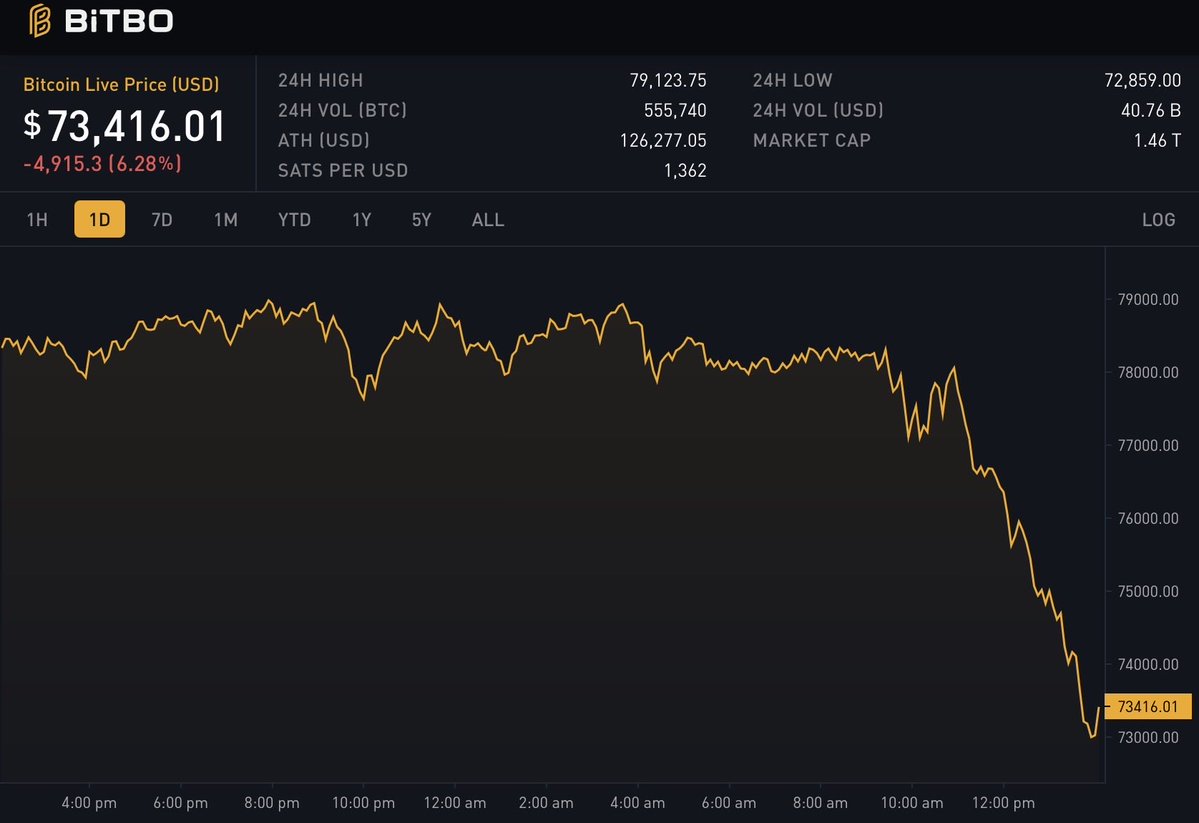The width and height of the screenshot is (1199, 823).
Task: Click the 12:00 am time axis marker
Action: [455, 803]
